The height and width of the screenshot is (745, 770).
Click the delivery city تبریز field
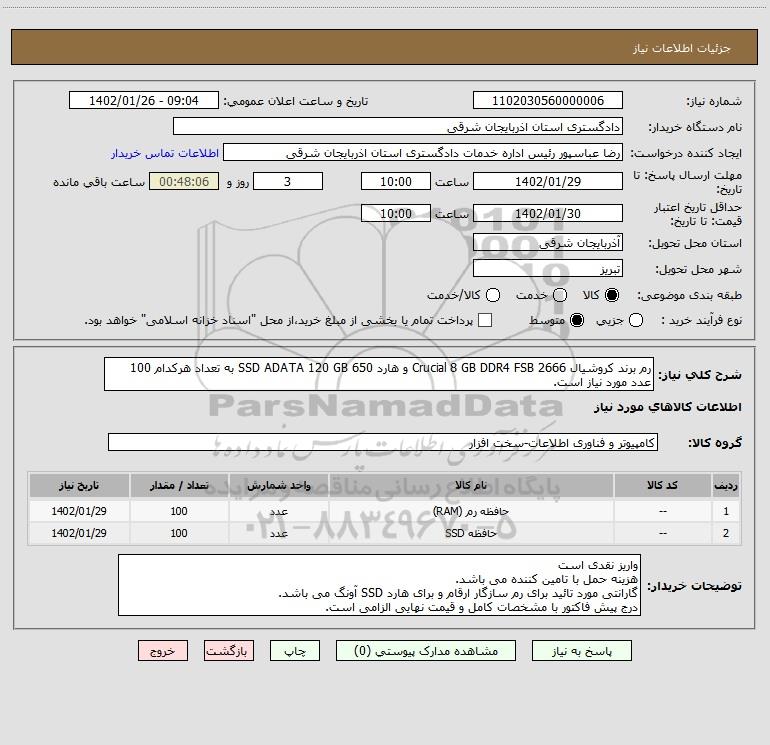[548, 269]
